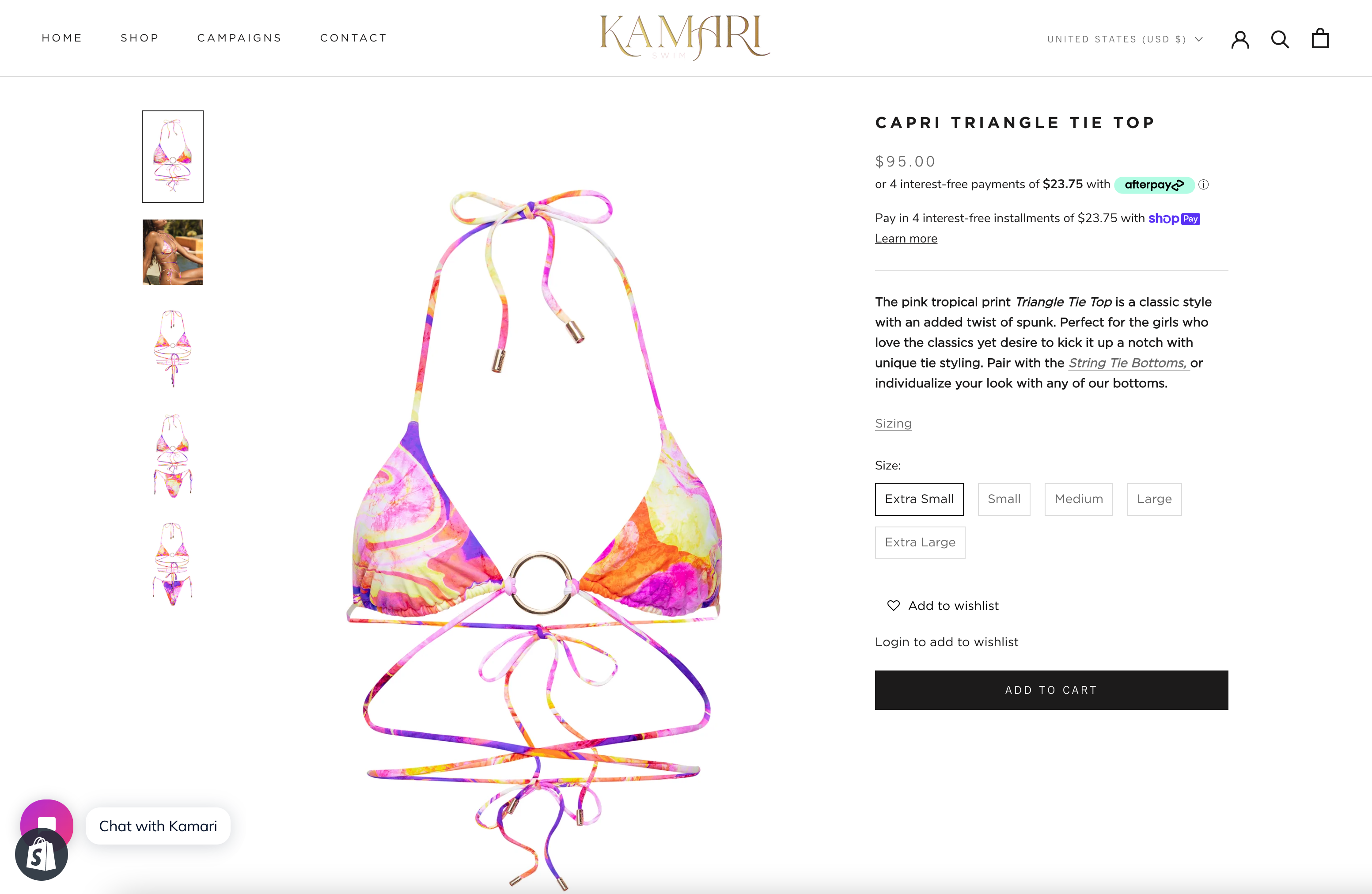Open the account profile icon

tap(1240, 39)
